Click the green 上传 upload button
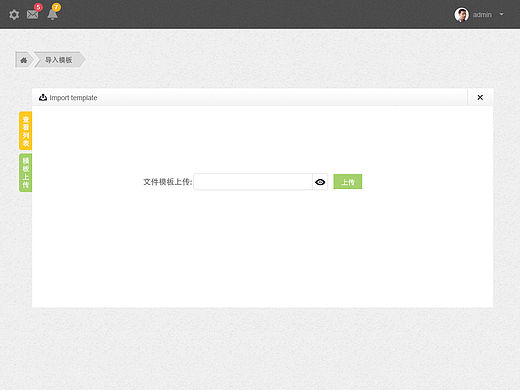Viewport: 520px width, 390px height. pos(348,182)
